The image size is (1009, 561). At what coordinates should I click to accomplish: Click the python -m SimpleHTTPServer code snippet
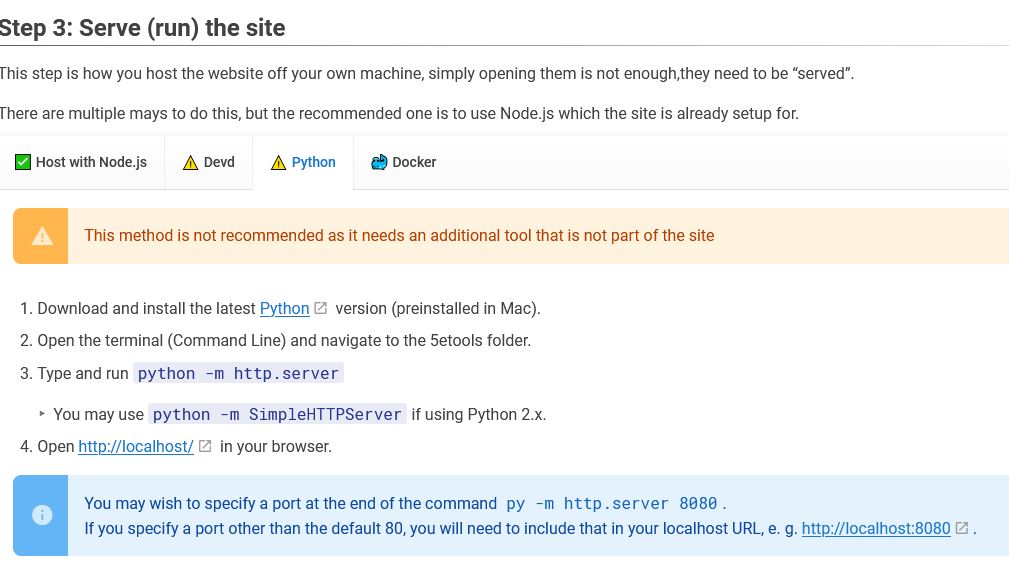pyautogui.click(x=277, y=414)
